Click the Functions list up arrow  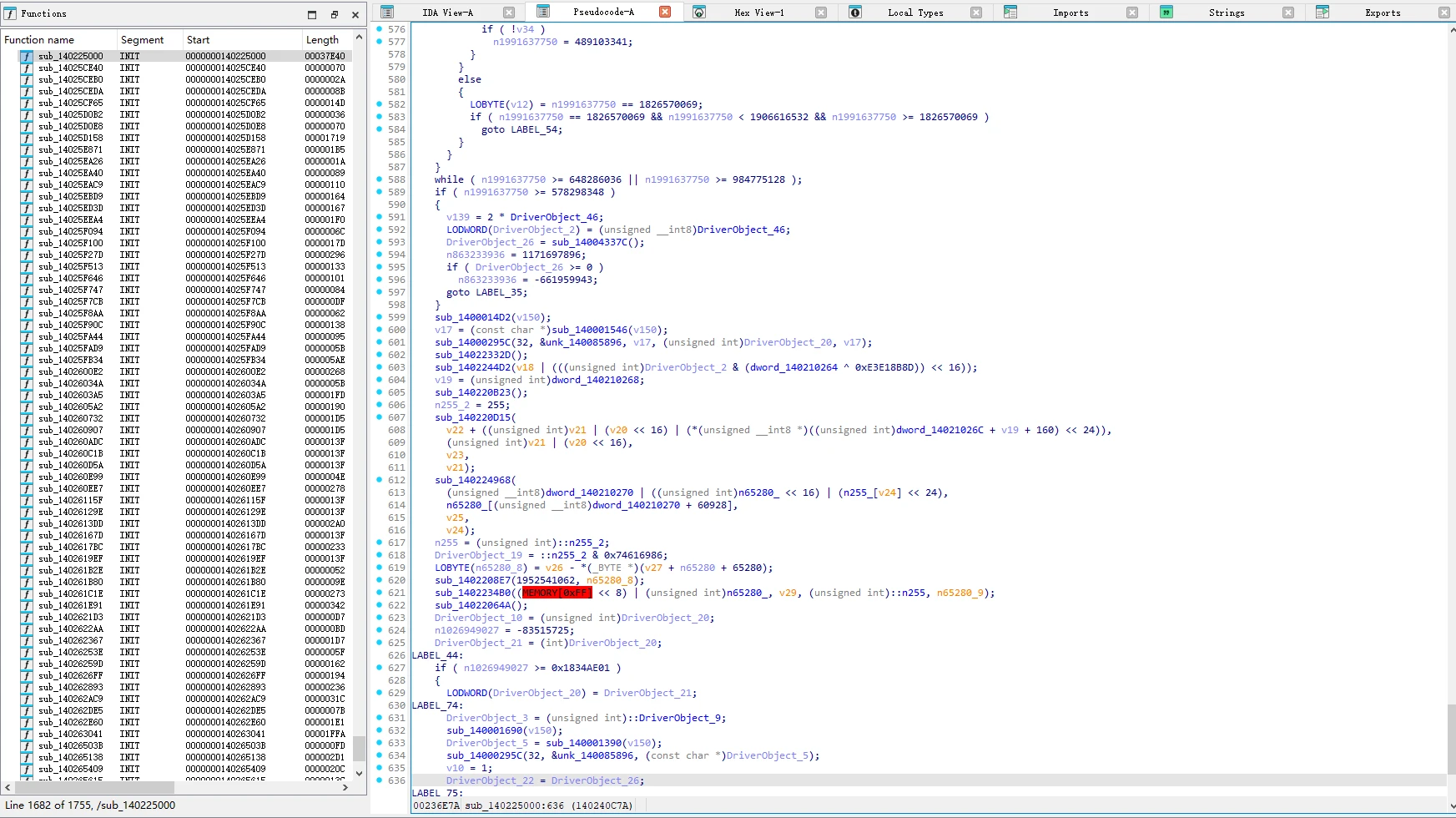(x=360, y=38)
